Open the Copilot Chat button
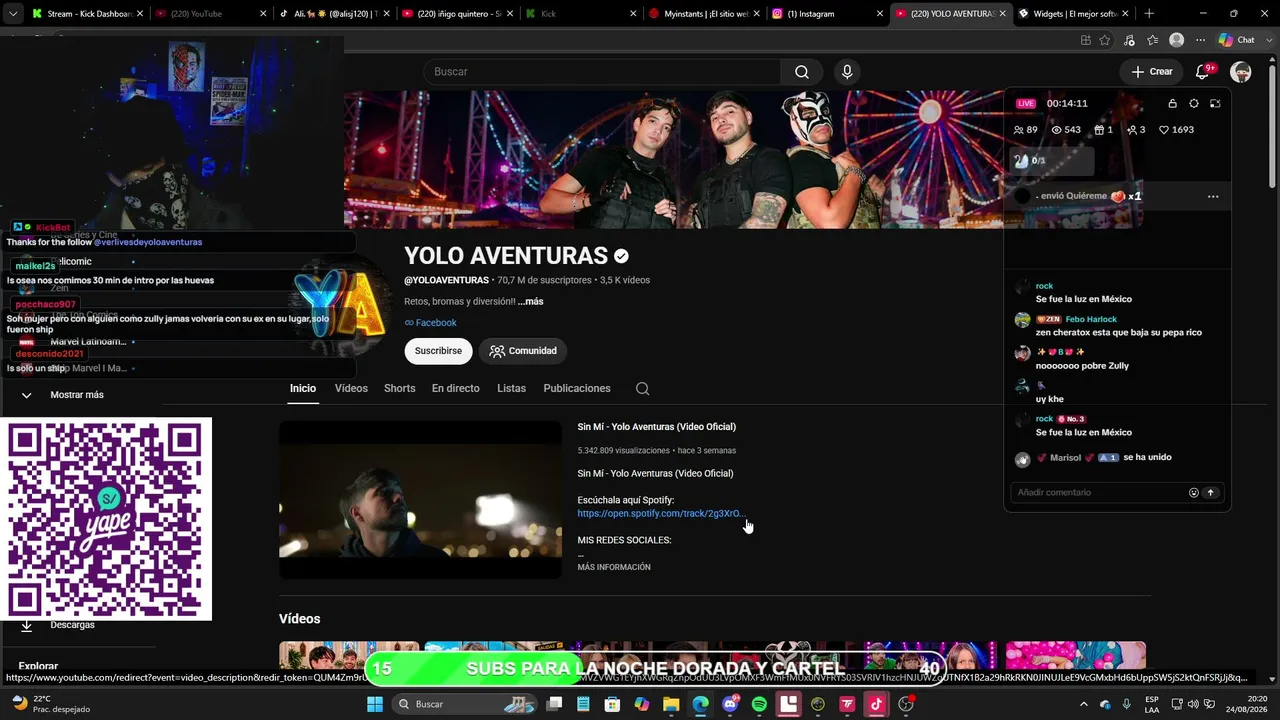The image size is (1280, 720). 1237,40
